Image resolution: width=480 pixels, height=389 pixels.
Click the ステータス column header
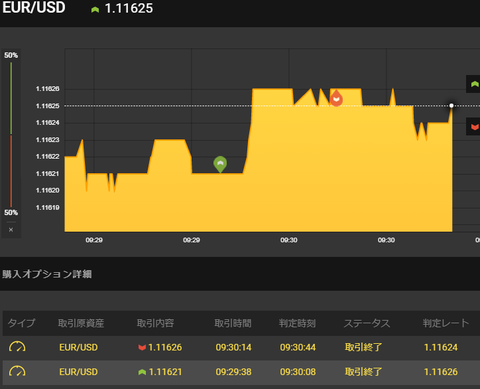(367, 323)
